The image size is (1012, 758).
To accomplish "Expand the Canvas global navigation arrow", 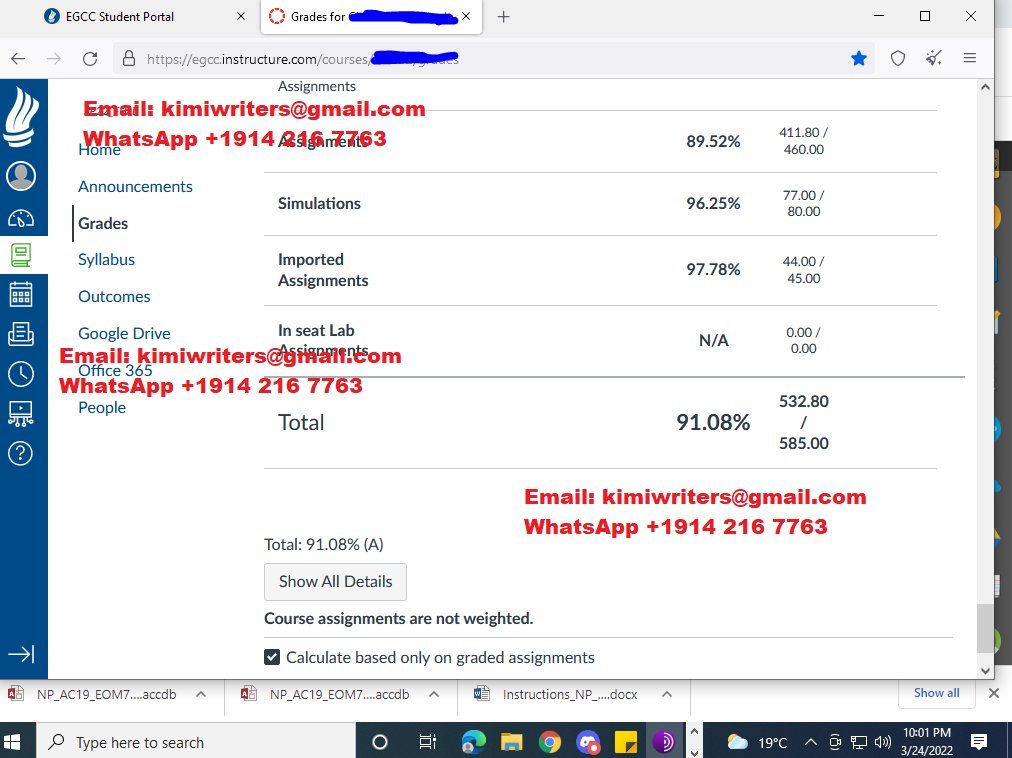I will click(21, 654).
